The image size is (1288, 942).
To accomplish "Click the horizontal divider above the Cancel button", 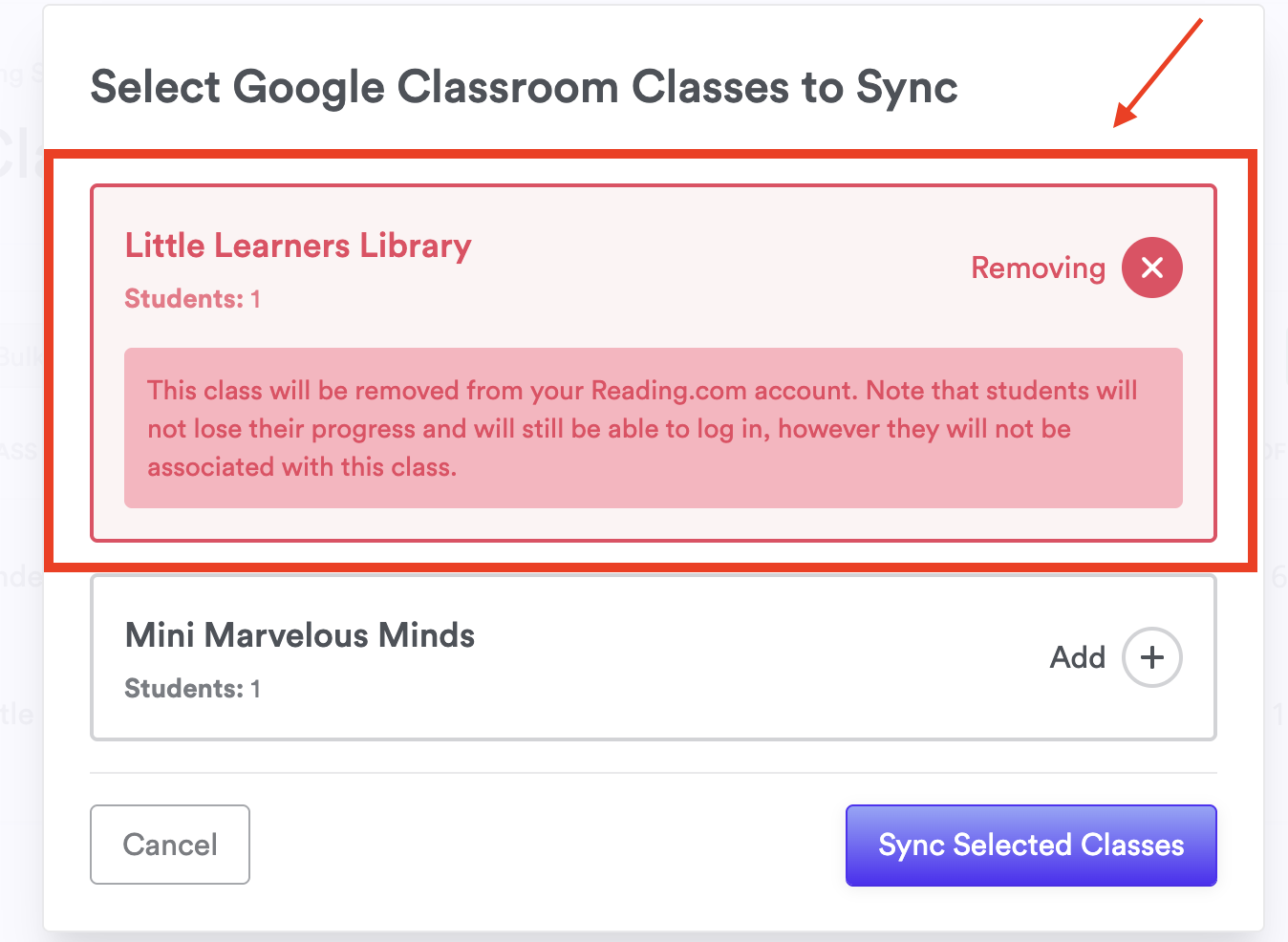I will coord(653,773).
